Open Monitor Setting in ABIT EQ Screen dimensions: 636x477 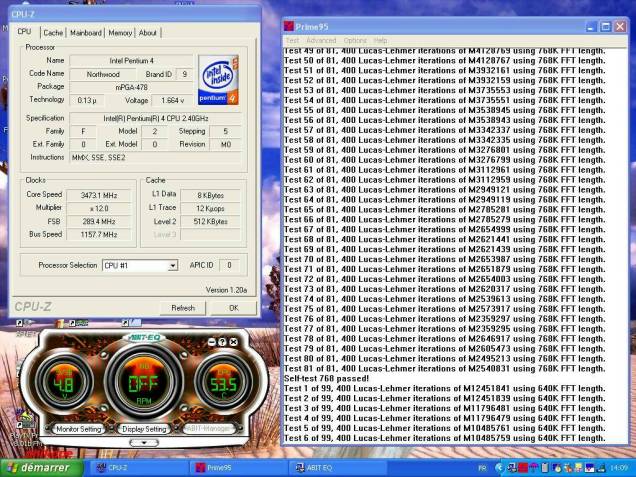pos(78,429)
